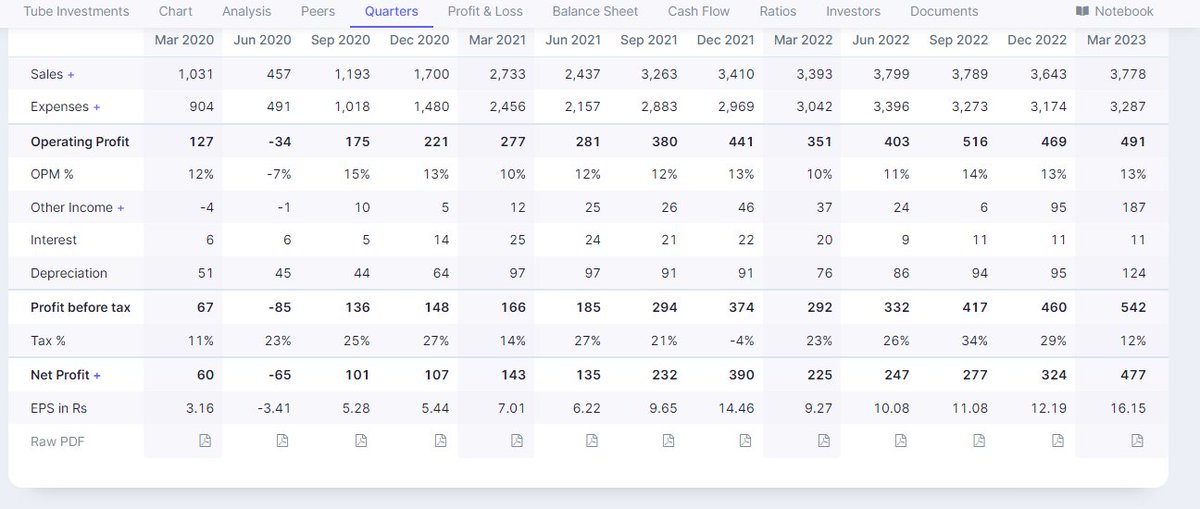Select the OPM % row label
The width and height of the screenshot is (1200, 509).
click(x=52, y=174)
